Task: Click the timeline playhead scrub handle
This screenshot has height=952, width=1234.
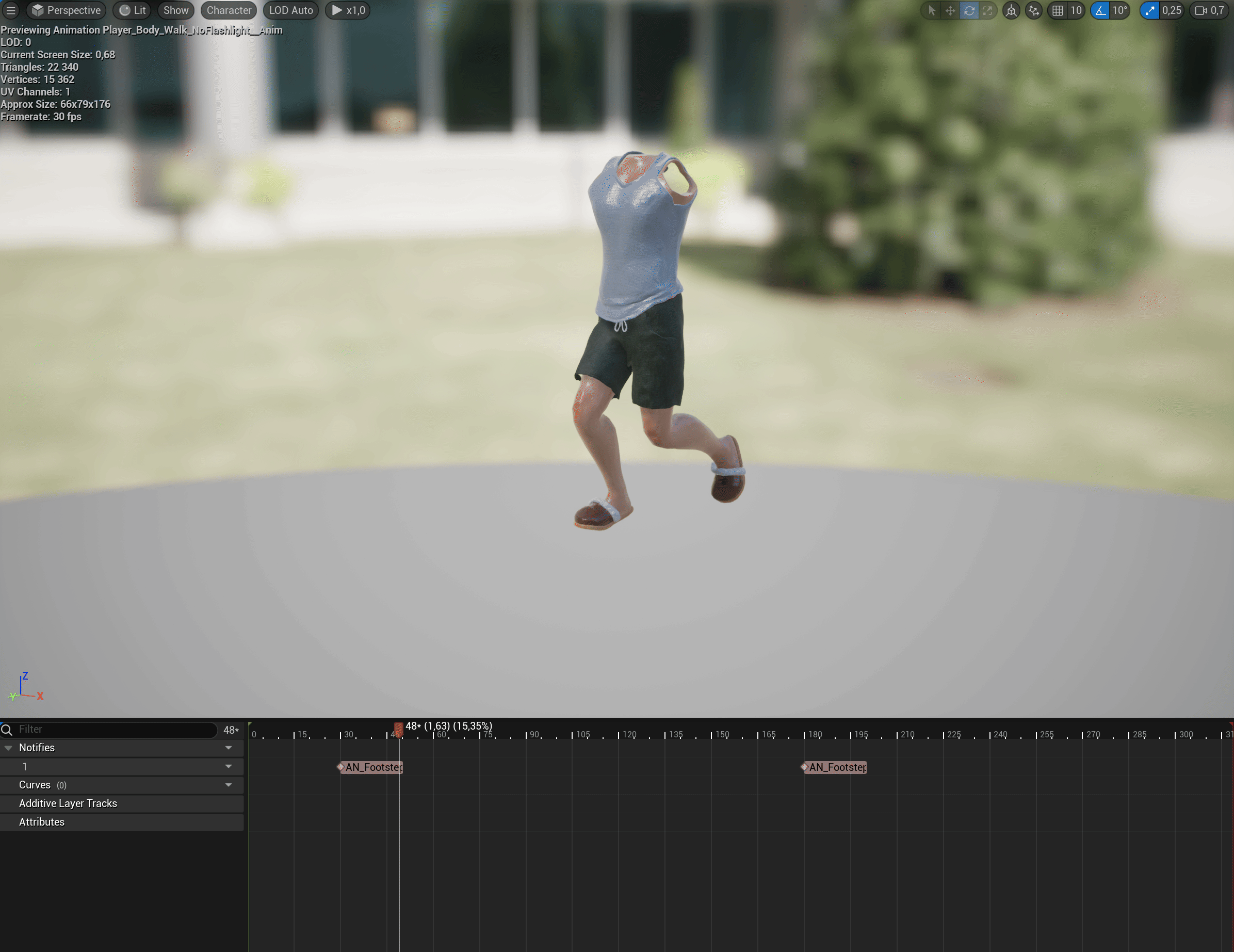Action: (398, 729)
